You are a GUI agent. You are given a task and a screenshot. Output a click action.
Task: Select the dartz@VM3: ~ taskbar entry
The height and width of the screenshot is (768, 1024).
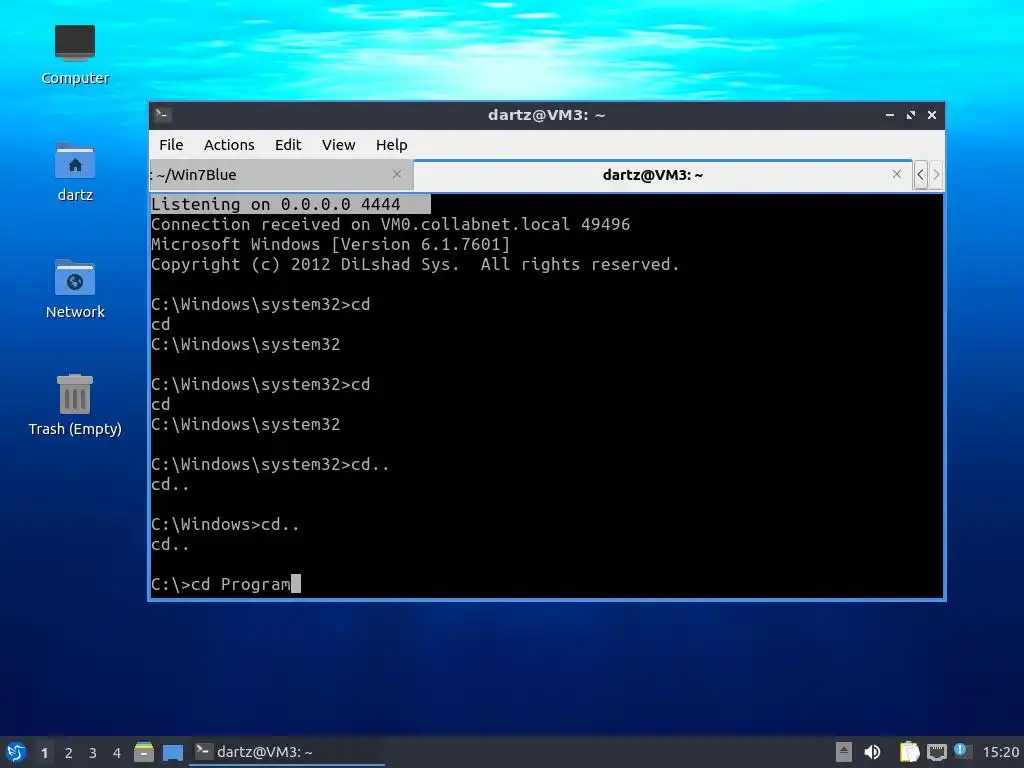(x=287, y=752)
